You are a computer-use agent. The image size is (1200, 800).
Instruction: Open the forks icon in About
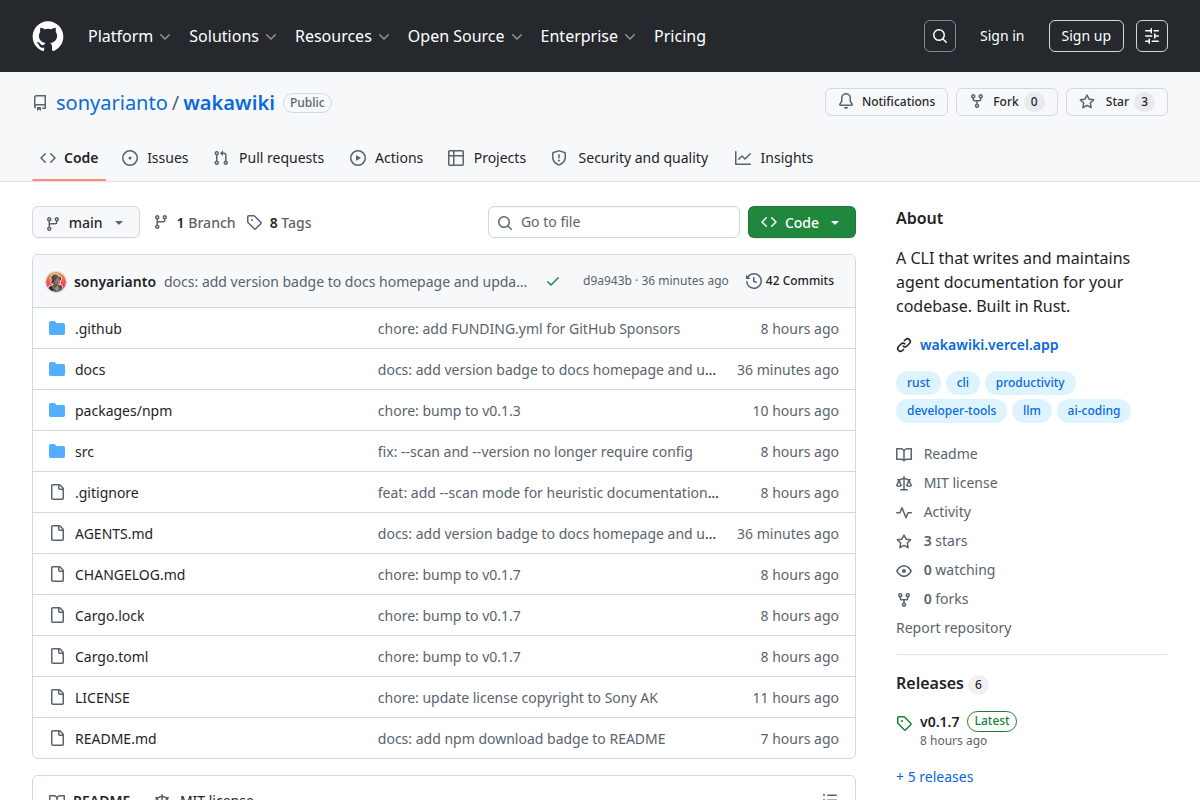[x=904, y=599]
